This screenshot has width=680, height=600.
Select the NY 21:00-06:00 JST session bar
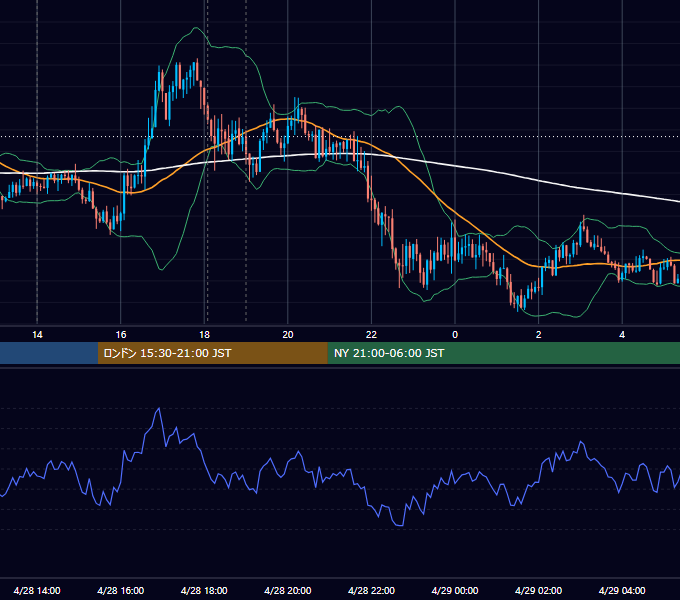[x=503, y=353]
